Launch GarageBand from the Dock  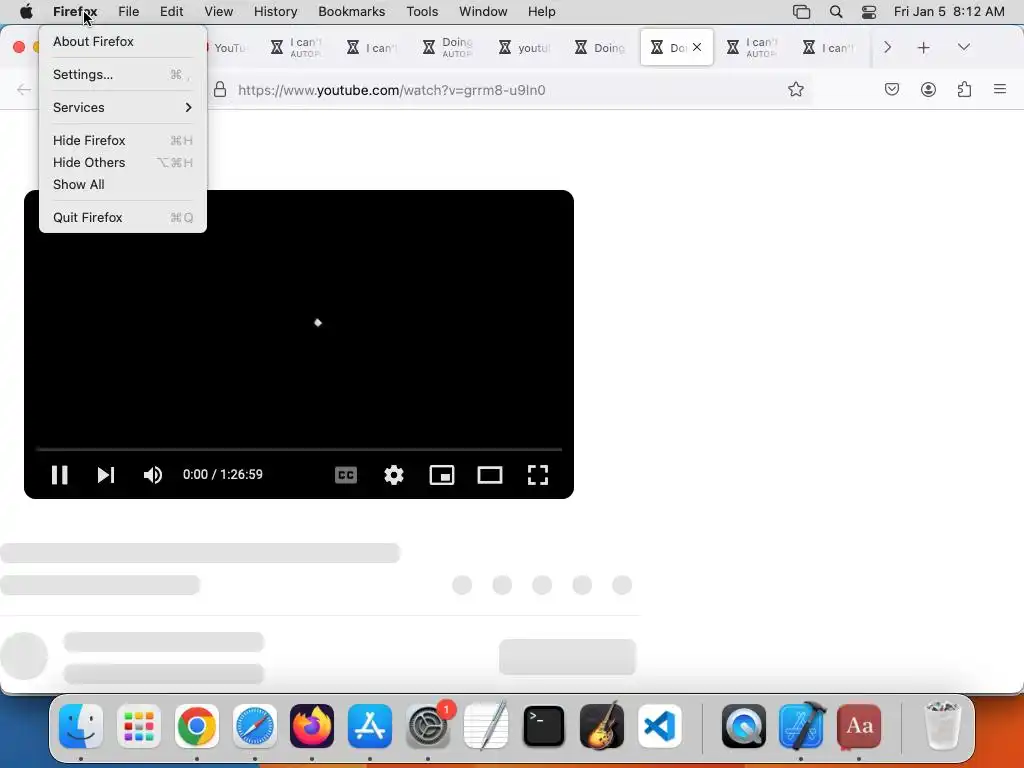pos(601,726)
